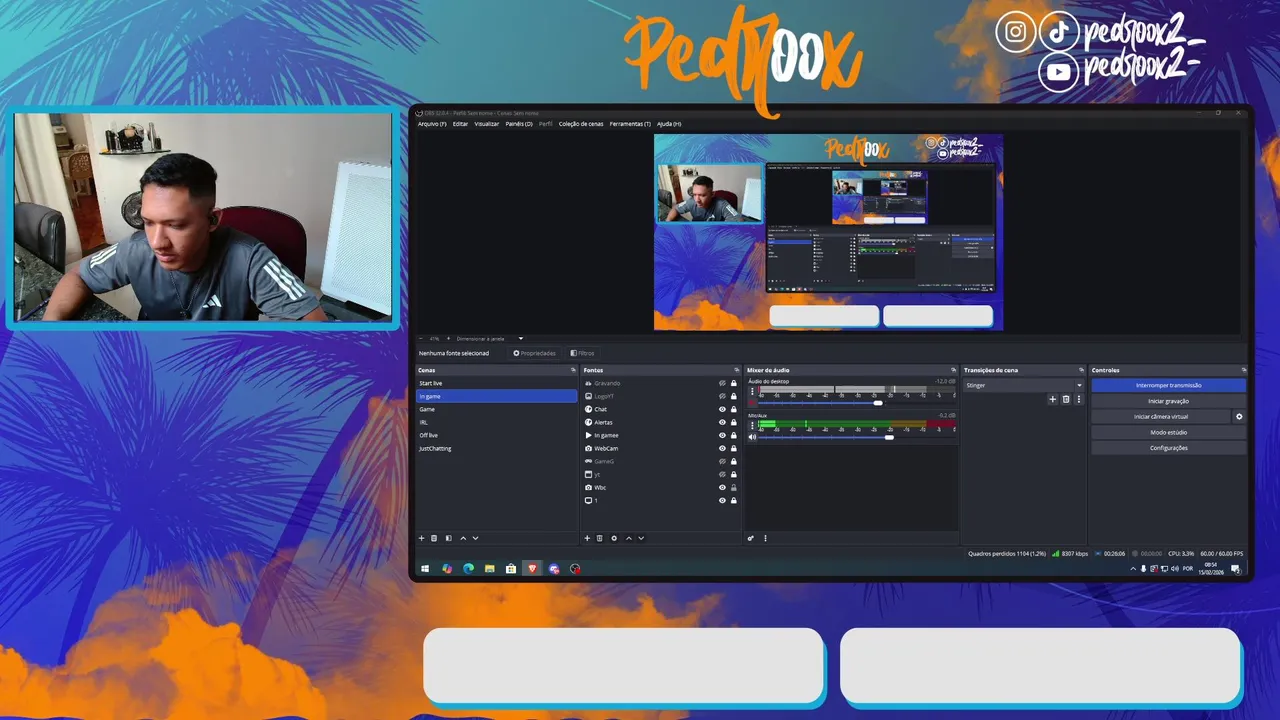Open source properties gear in Fontes toolbar
Screen dimensions: 1280x720
(x=614, y=538)
